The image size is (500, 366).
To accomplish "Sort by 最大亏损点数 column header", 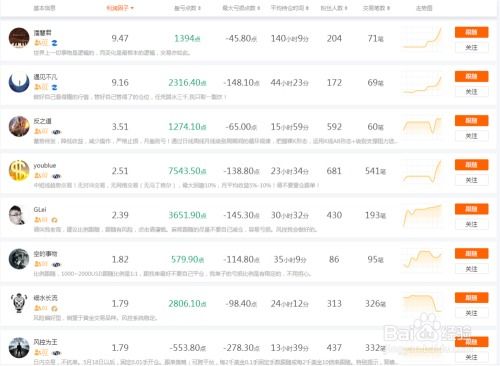I will point(241,8).
